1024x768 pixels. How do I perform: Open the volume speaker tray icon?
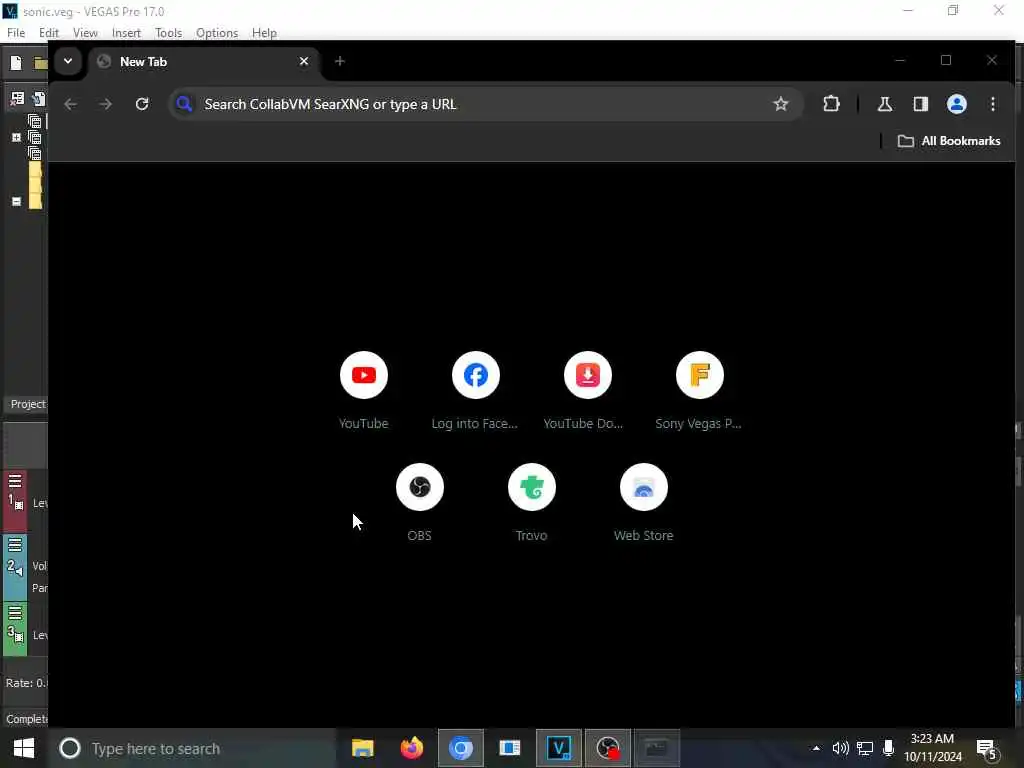[840, 748]
